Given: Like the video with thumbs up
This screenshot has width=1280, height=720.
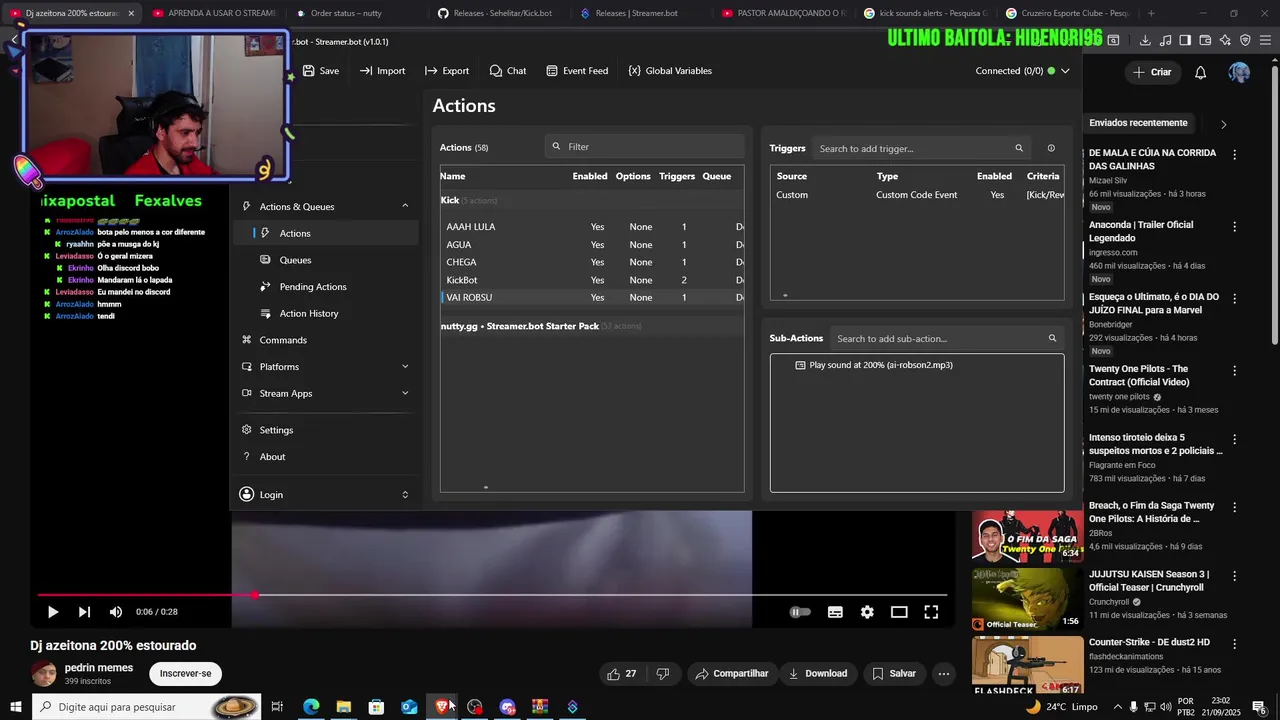Looking at the screenshot, I should [622, 674].
